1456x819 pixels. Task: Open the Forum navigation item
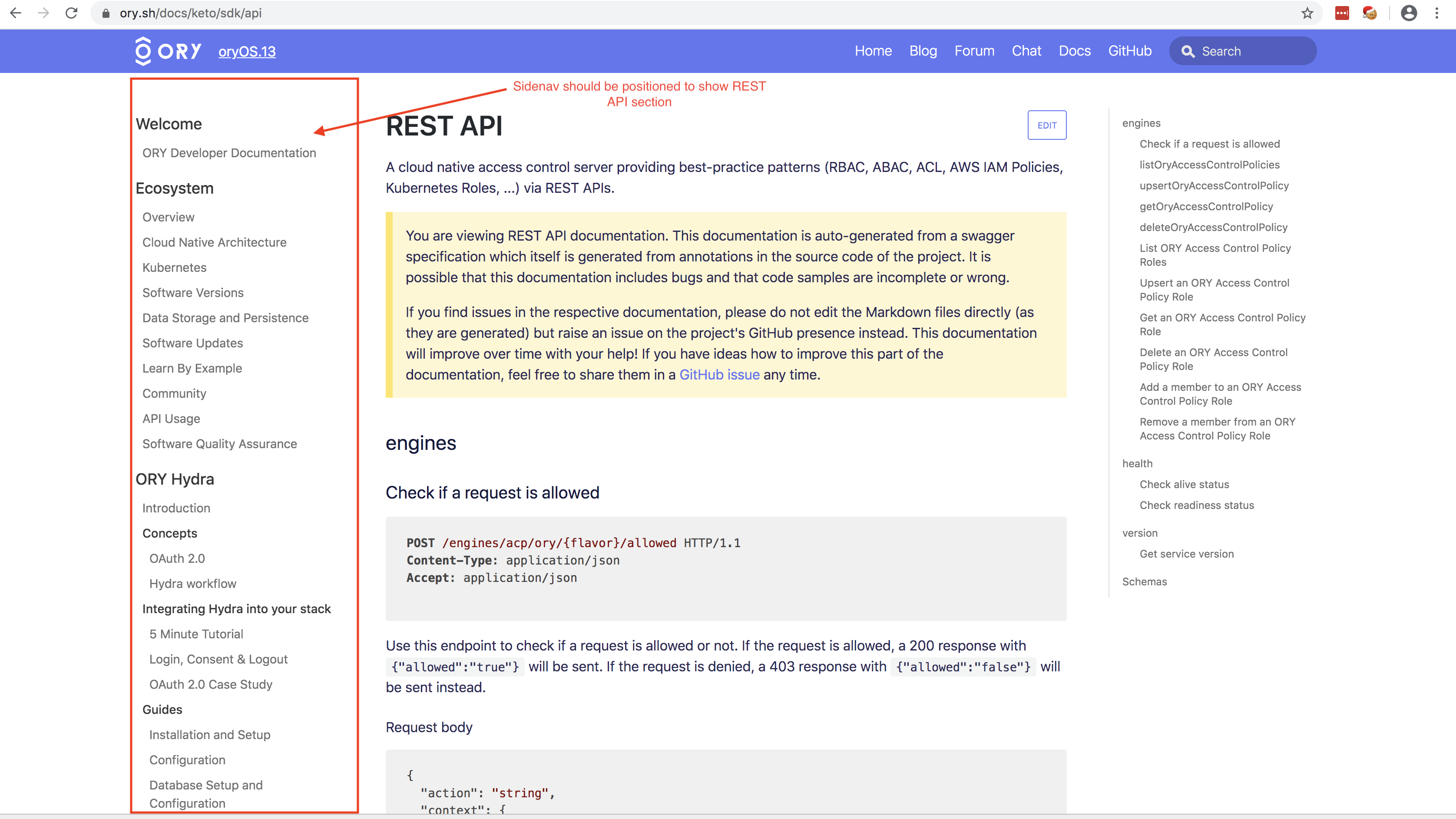974,51
